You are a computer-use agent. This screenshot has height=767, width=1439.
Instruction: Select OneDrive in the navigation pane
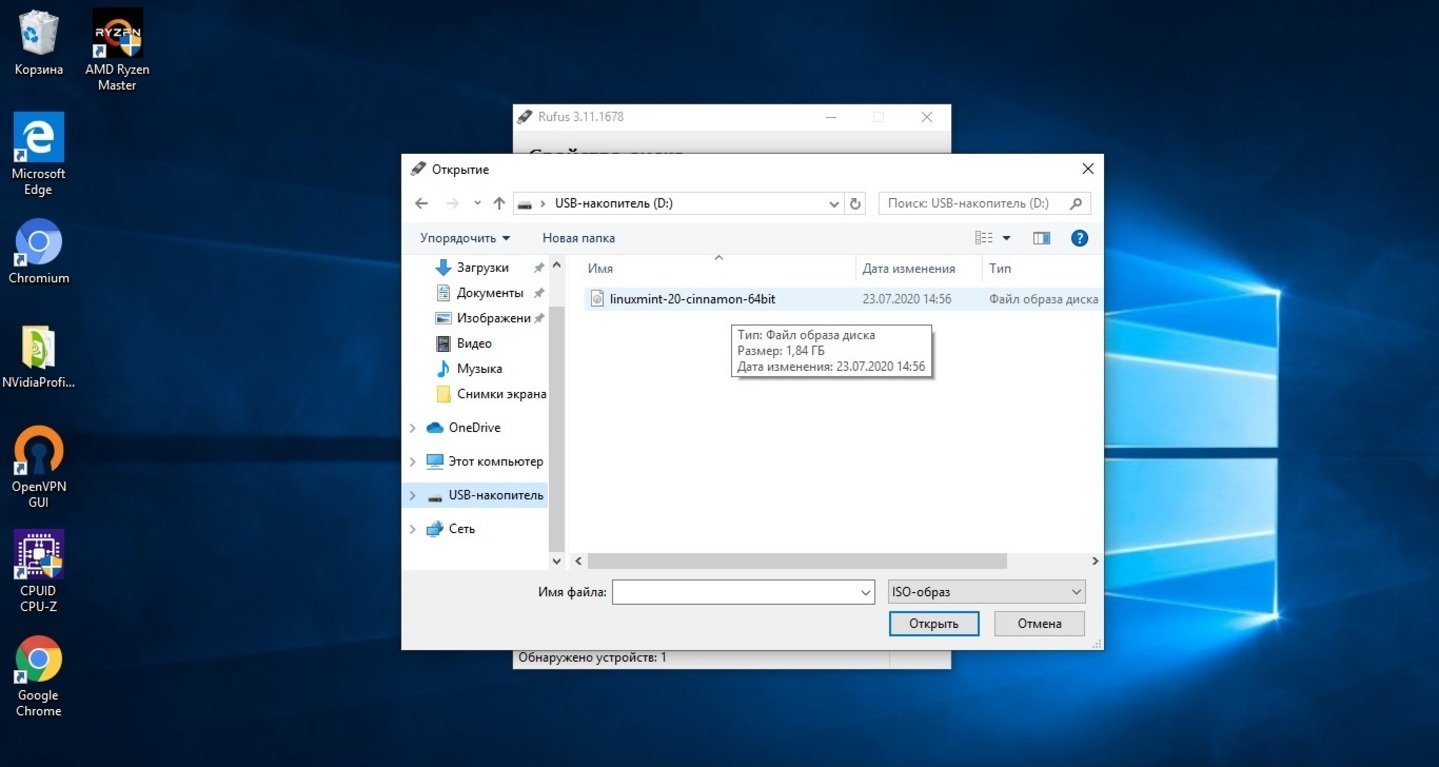[x=474, y=428]
